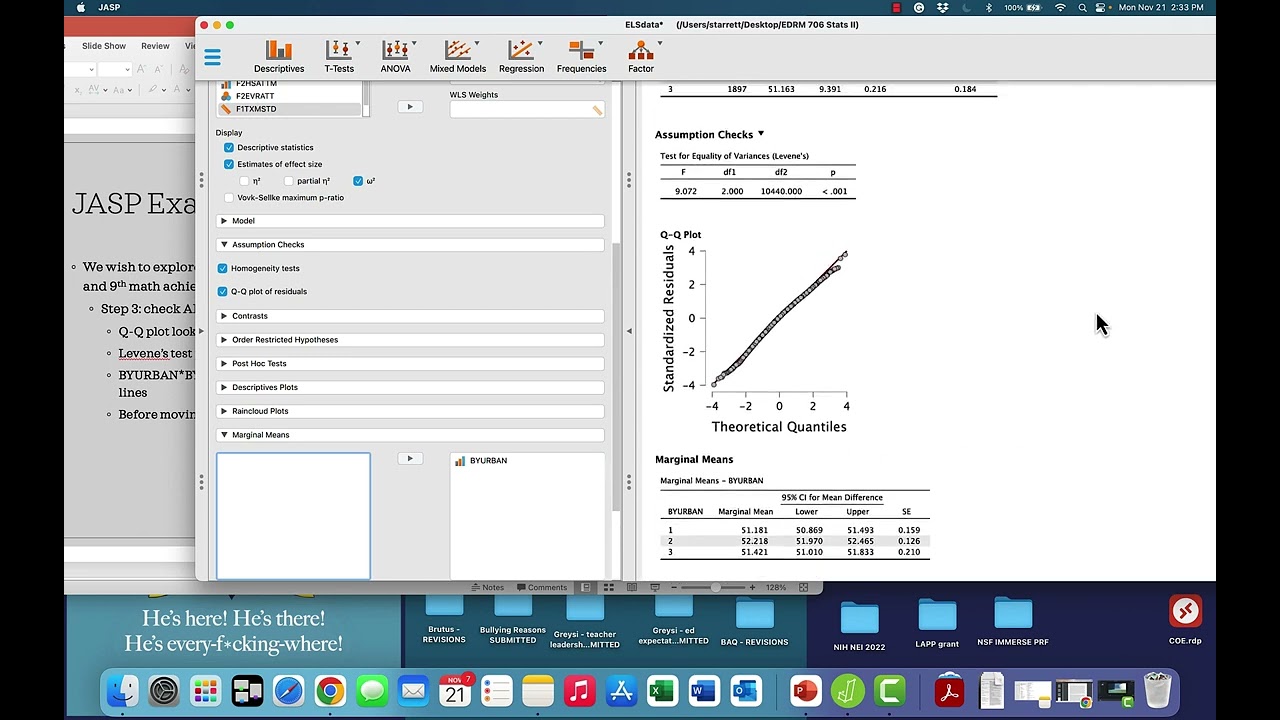Open the Regression analysis menu
The height and width of the screenshot is (720, 1280).
(x=521, y=57)
